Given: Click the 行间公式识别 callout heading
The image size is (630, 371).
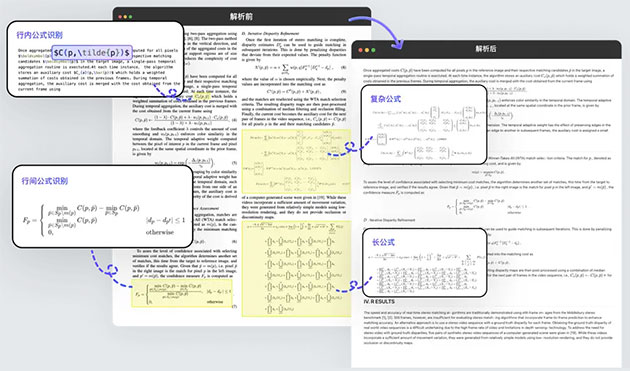Looking at the screenshot, I should click(x=45, y=181).
